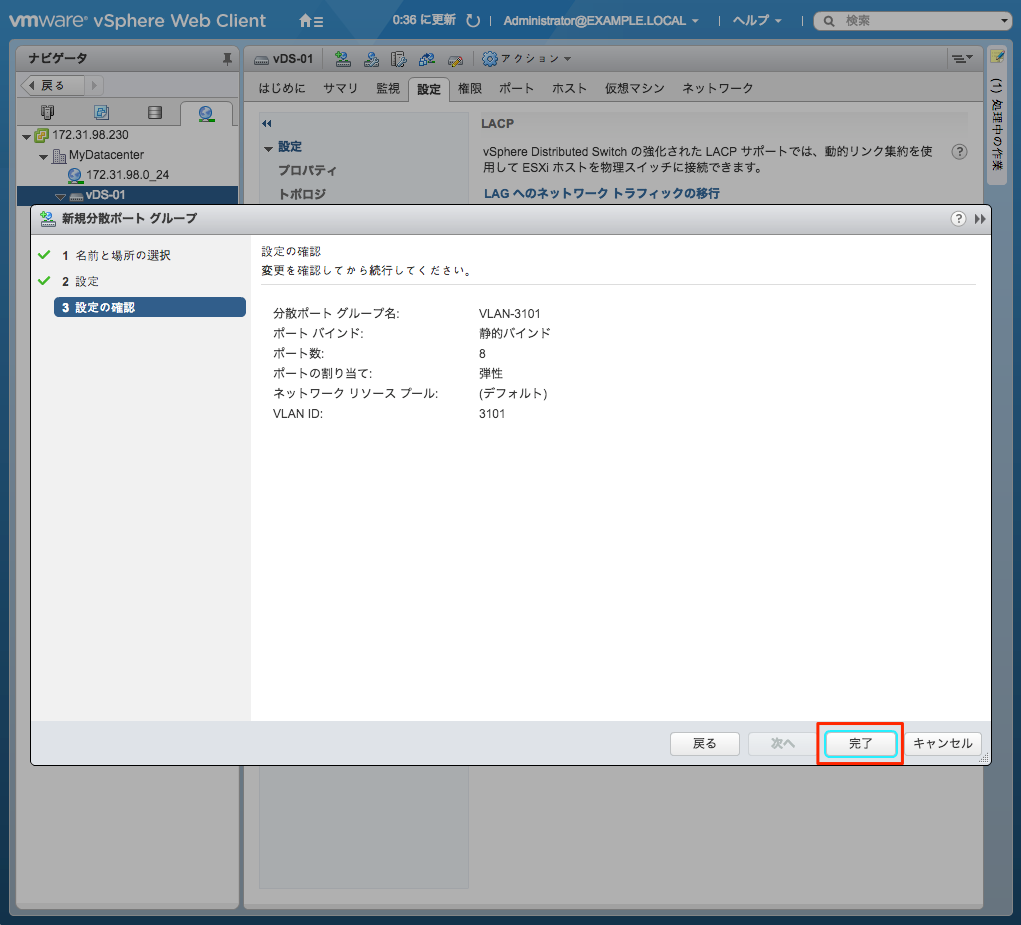1021x925 pixels.
Task: Switch to the ホスト tab
Action: [569, 89]
